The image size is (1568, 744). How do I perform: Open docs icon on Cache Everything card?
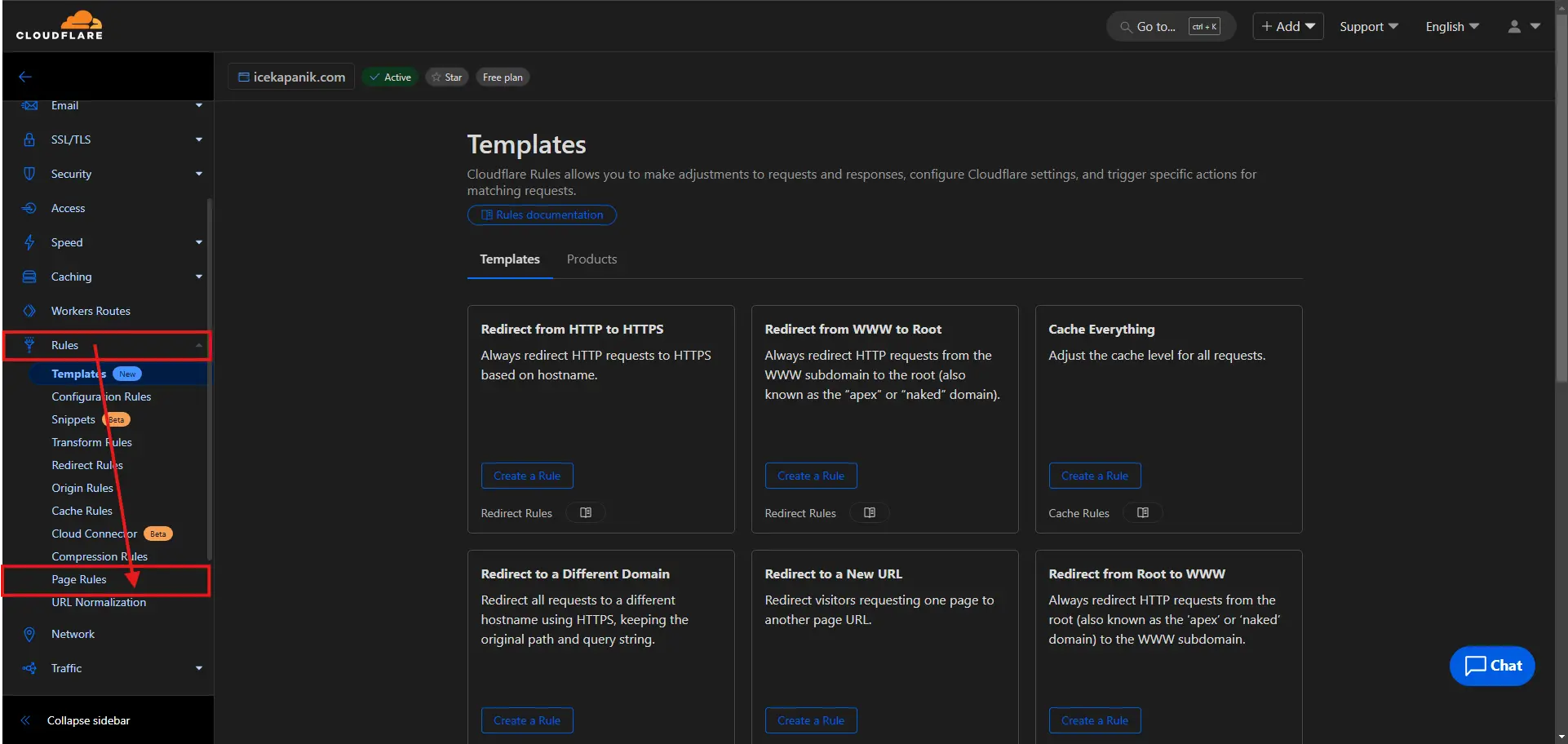point(1143,512)
